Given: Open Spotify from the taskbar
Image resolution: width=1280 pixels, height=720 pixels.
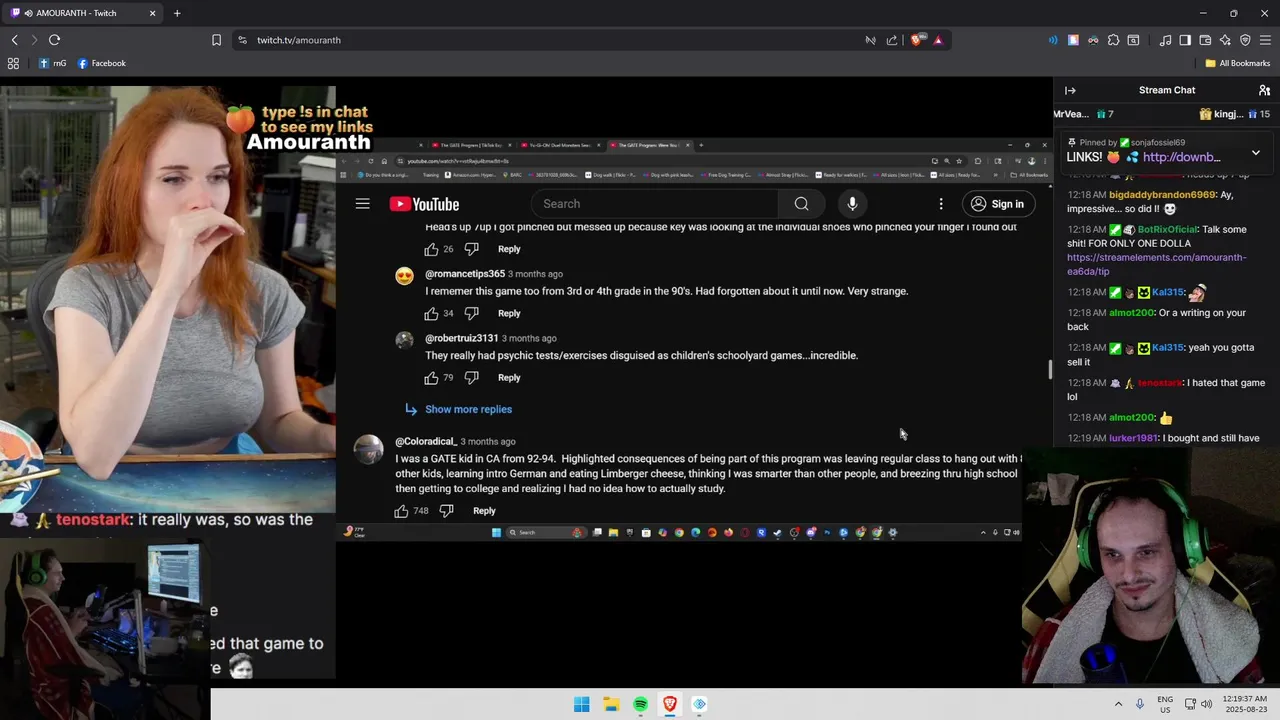Looking at the screenshot, I should (x=640, y=704).
